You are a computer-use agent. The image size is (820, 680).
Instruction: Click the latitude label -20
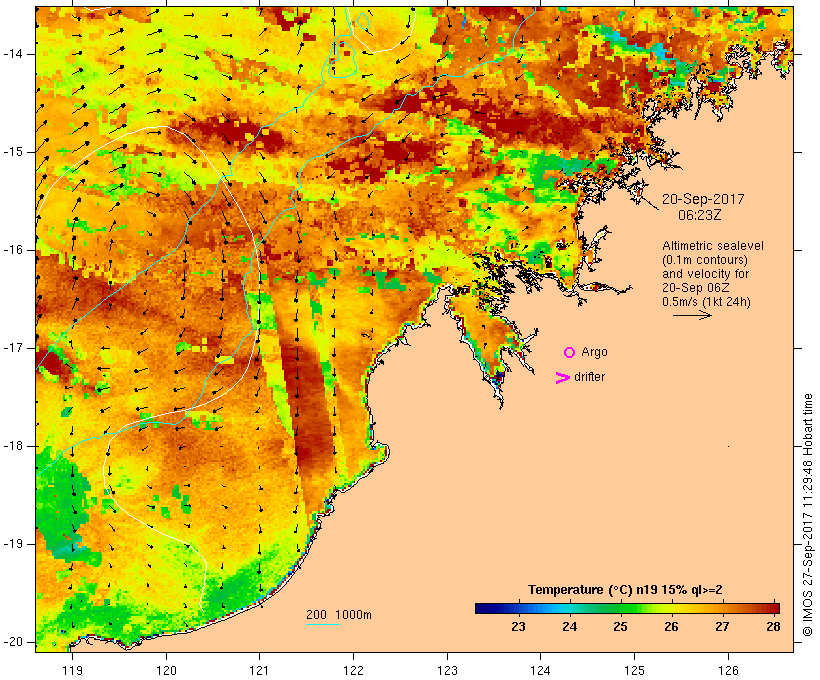pyautogui.click(x=13, y=642)
